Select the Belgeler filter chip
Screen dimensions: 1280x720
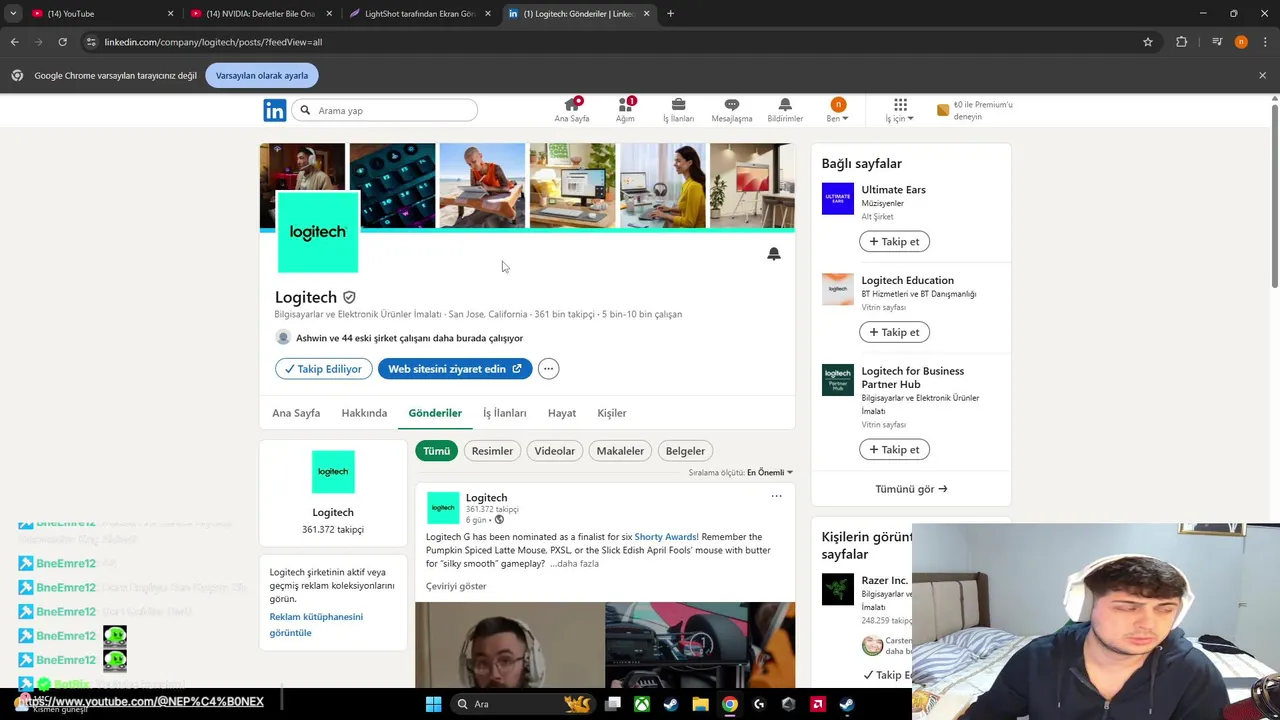point(685,451)
